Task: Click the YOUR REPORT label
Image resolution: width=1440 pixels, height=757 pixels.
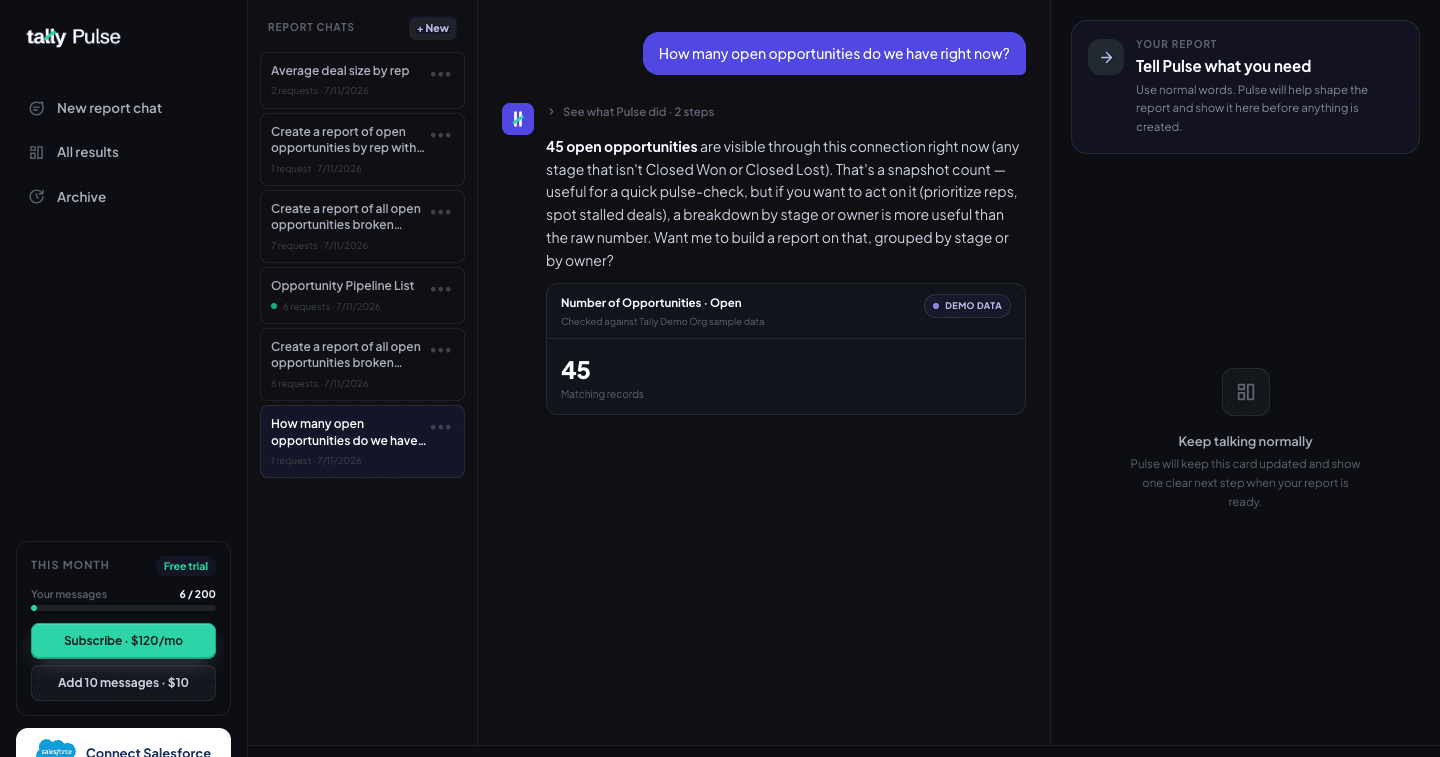Action: point(1176,44)
